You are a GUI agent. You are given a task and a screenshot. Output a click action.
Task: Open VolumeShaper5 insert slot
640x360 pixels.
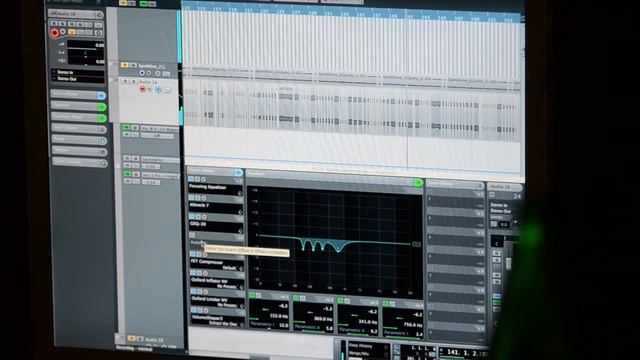click(x=218, y=320)
